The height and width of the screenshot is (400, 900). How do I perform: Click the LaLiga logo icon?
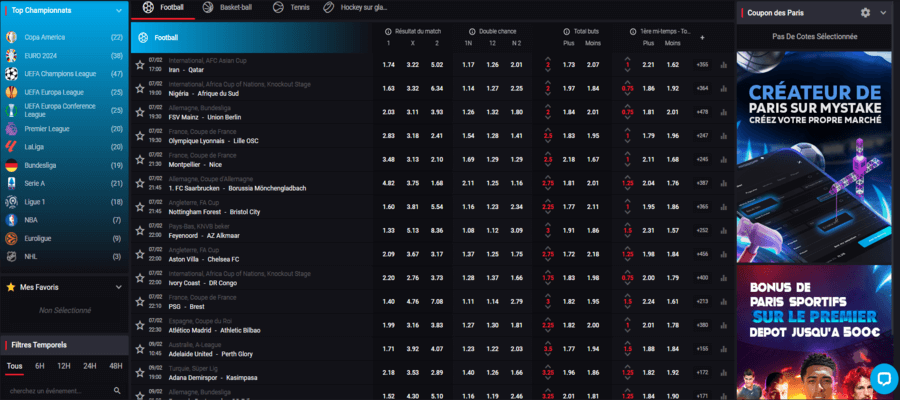pos(11,147)
